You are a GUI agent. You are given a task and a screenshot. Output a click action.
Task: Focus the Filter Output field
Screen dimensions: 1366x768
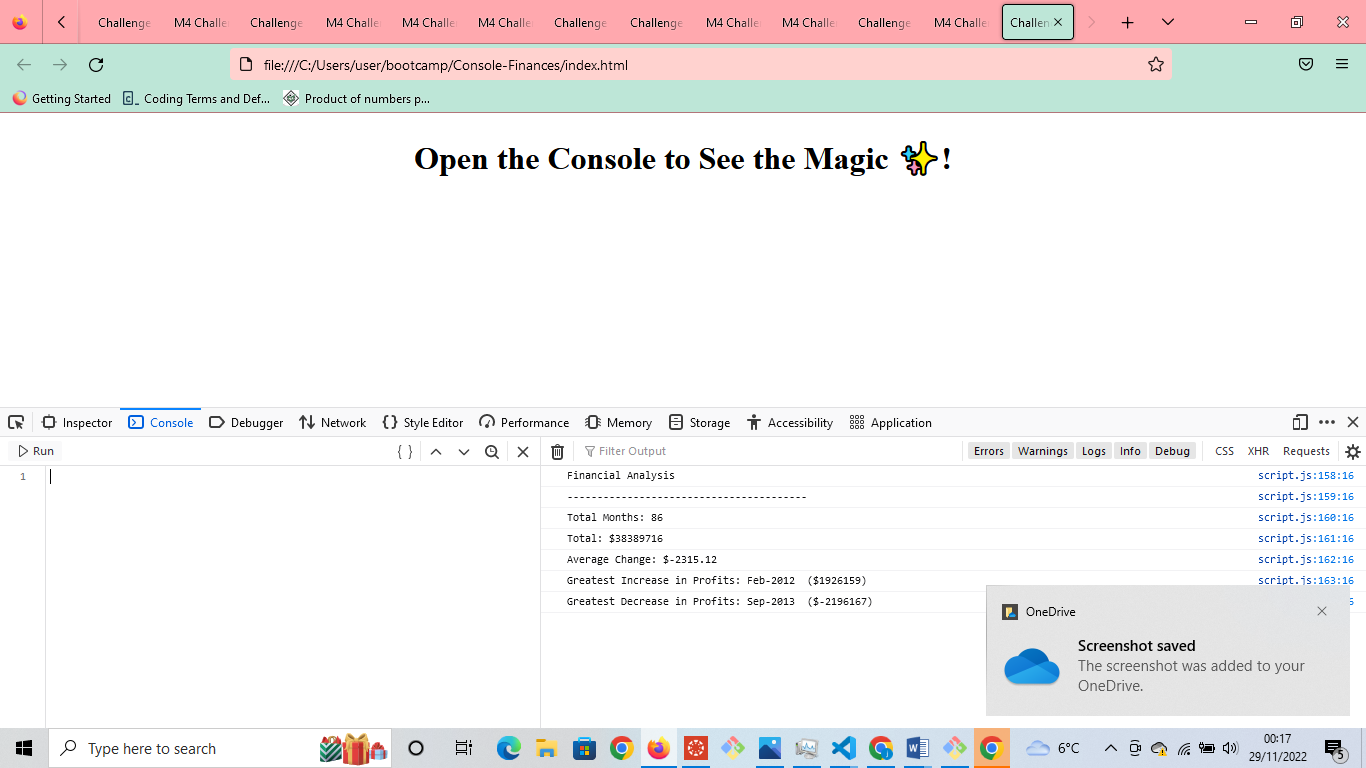[768, 451]
